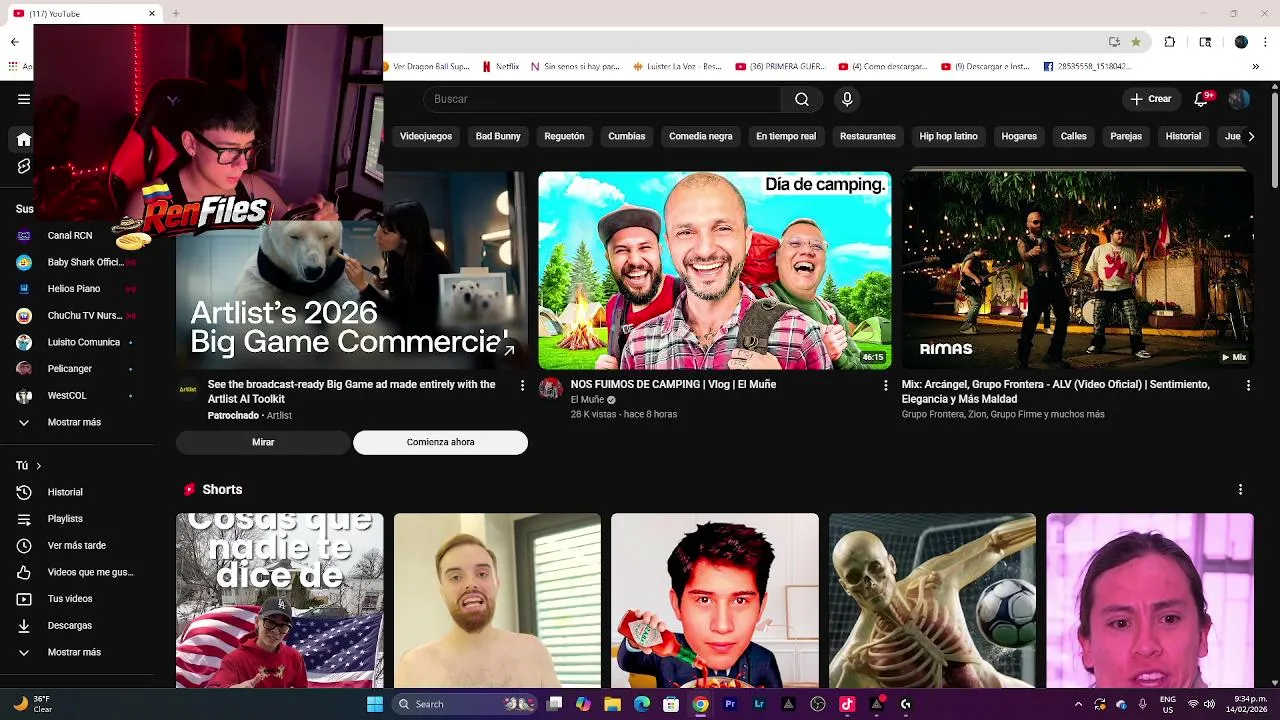
Task: Click the Crear button
Action: (1151, 99)
